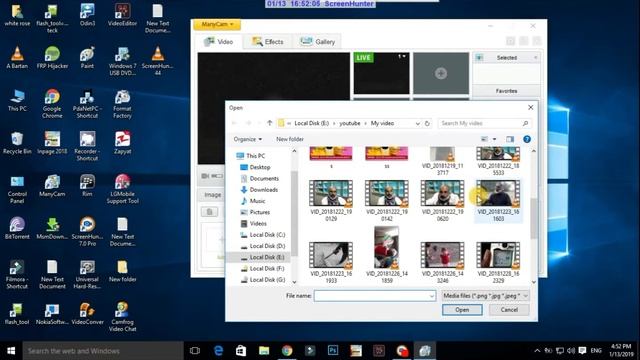Screen dimensions: 640x360
Task: Click 'Local Disk (E:)' in address bar
Action: [x=311, y=123]
